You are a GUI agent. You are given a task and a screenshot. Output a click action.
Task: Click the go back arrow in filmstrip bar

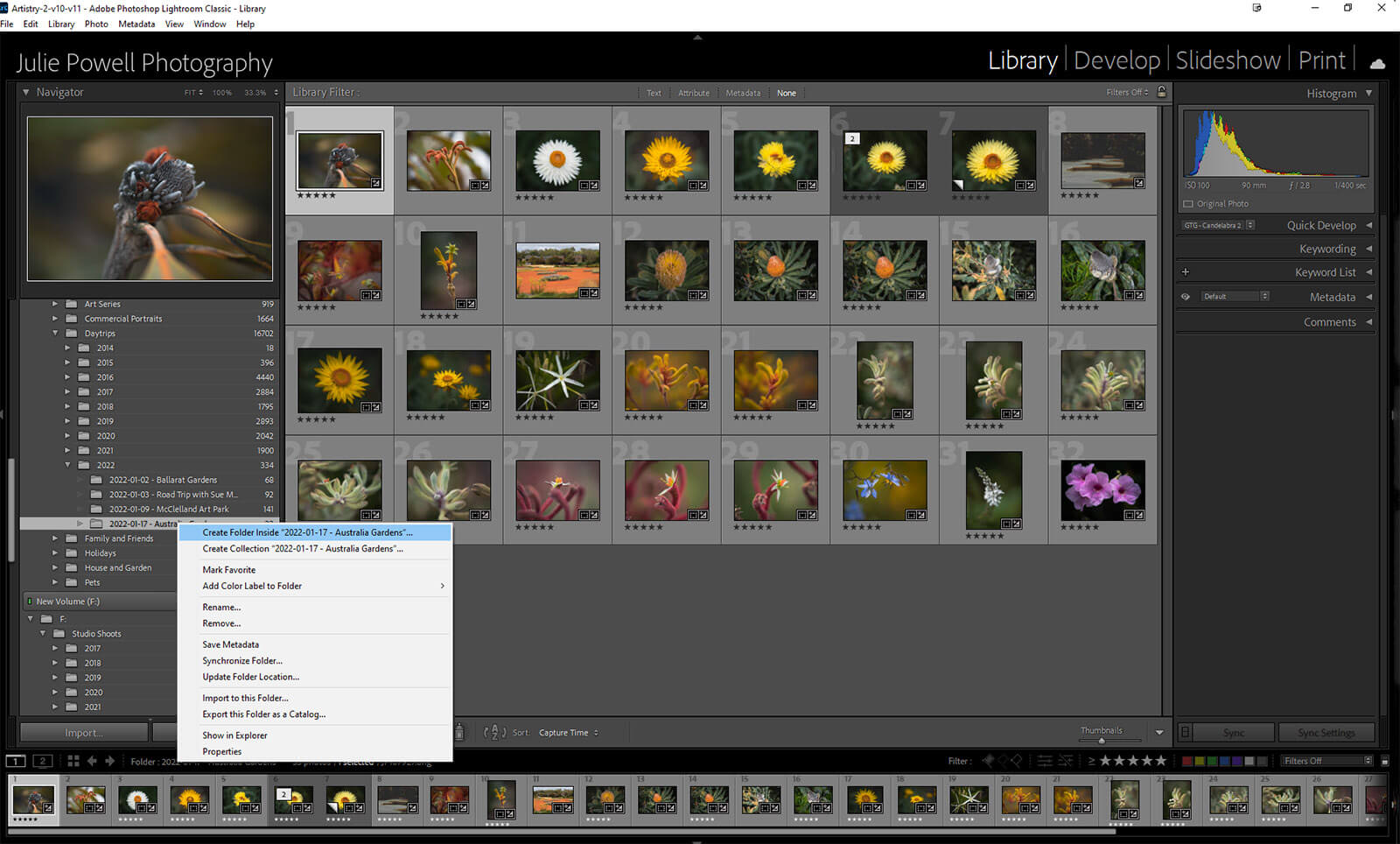point(92,761)
